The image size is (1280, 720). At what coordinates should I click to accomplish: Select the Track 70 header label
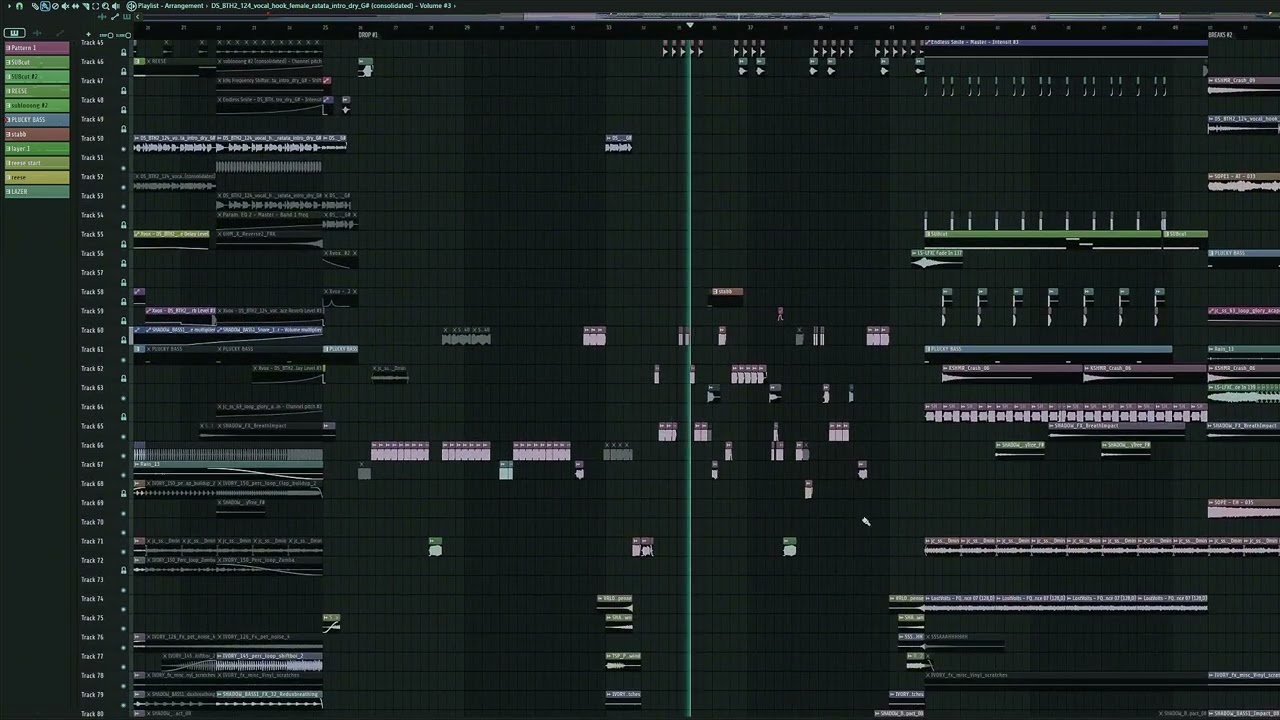pyautogui.click(x=92, y=522)
